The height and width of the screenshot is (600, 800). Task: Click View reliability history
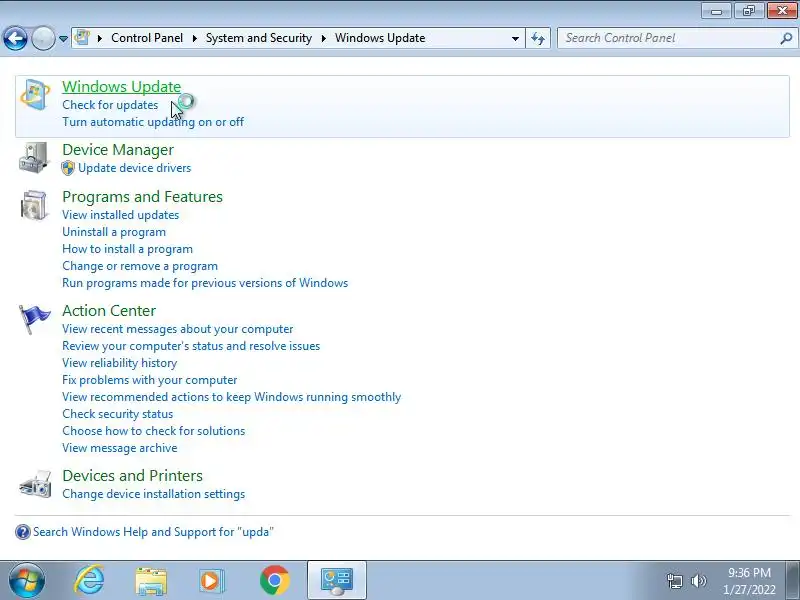point(119,363)
